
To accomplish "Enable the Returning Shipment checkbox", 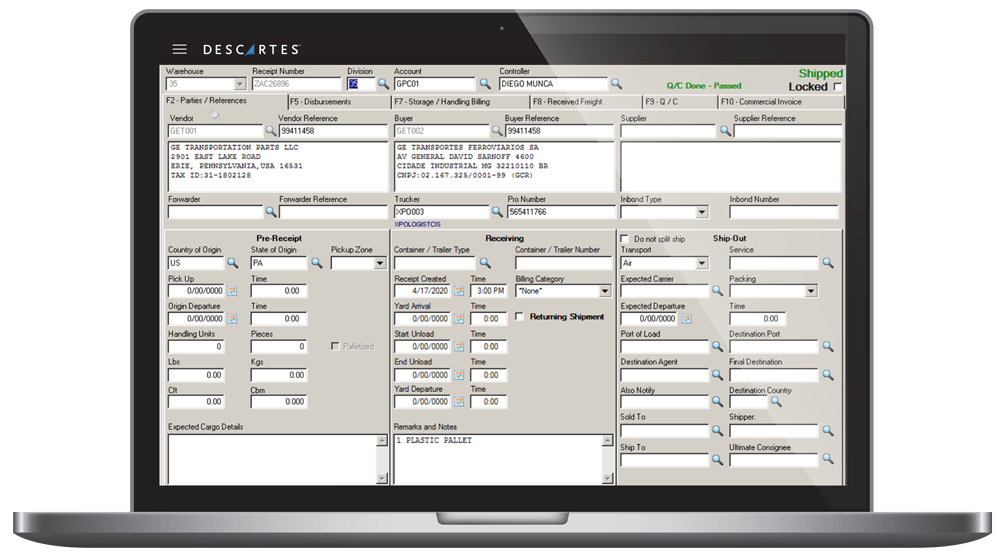I will 520,317.
